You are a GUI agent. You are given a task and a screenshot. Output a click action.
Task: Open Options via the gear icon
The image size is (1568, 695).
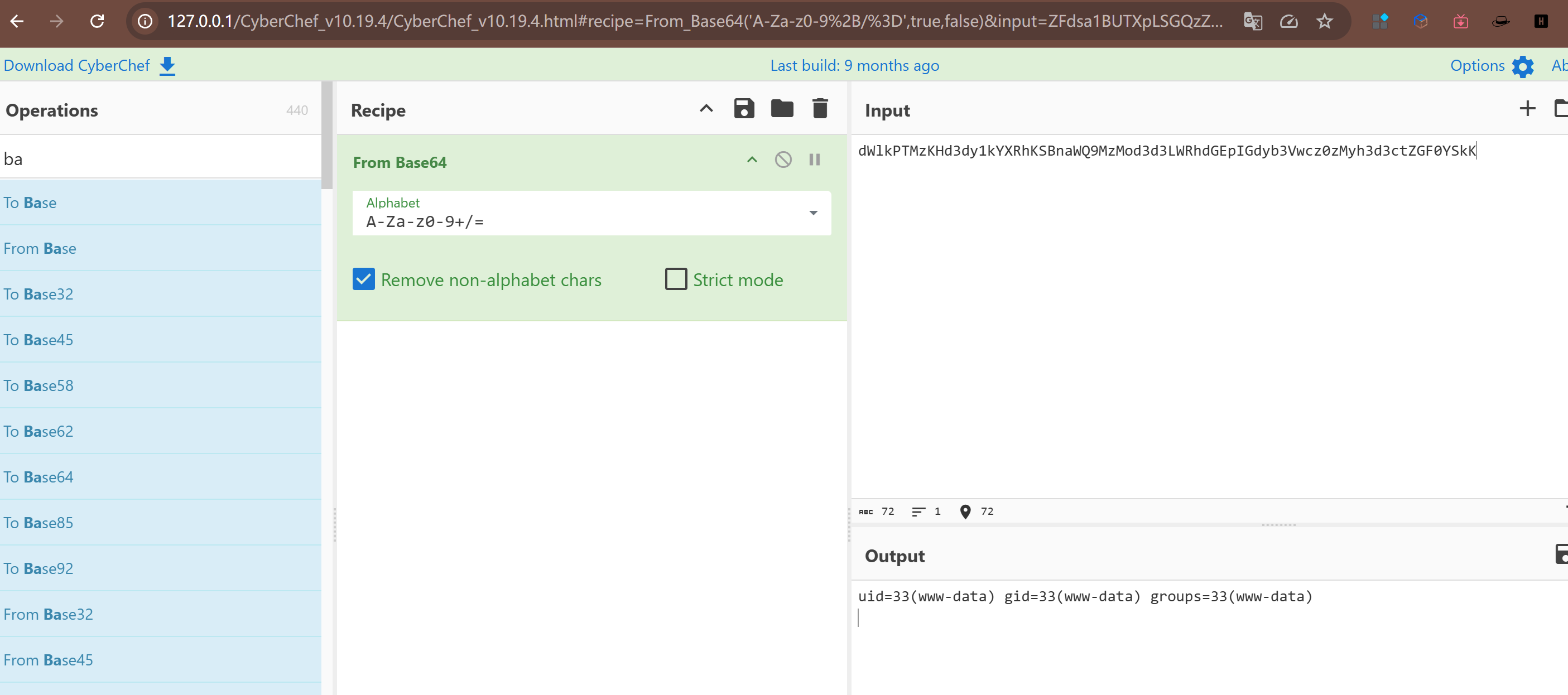[1523, 66]
